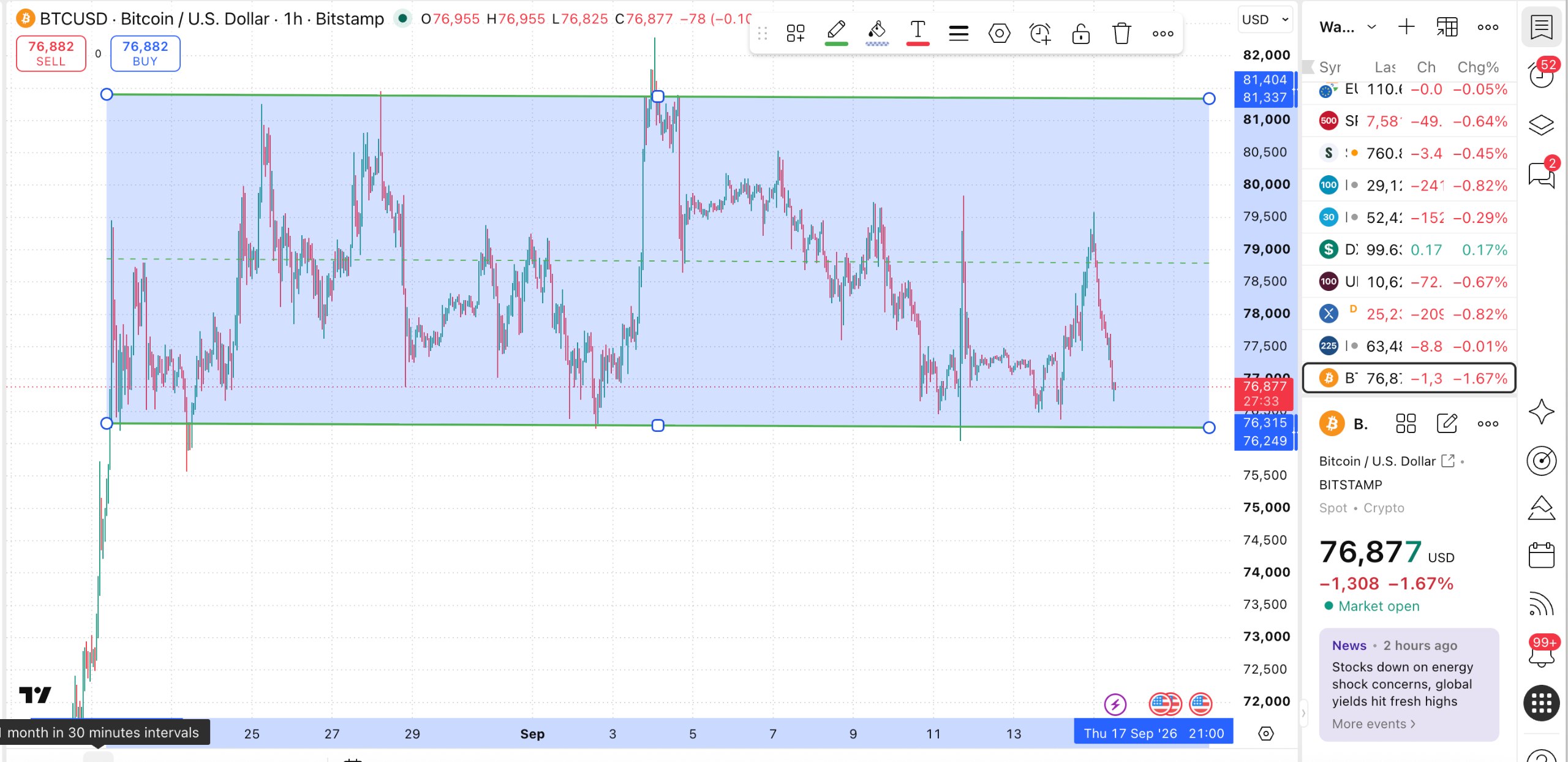Open edit note icon in details

click(x=1447, y=423)
